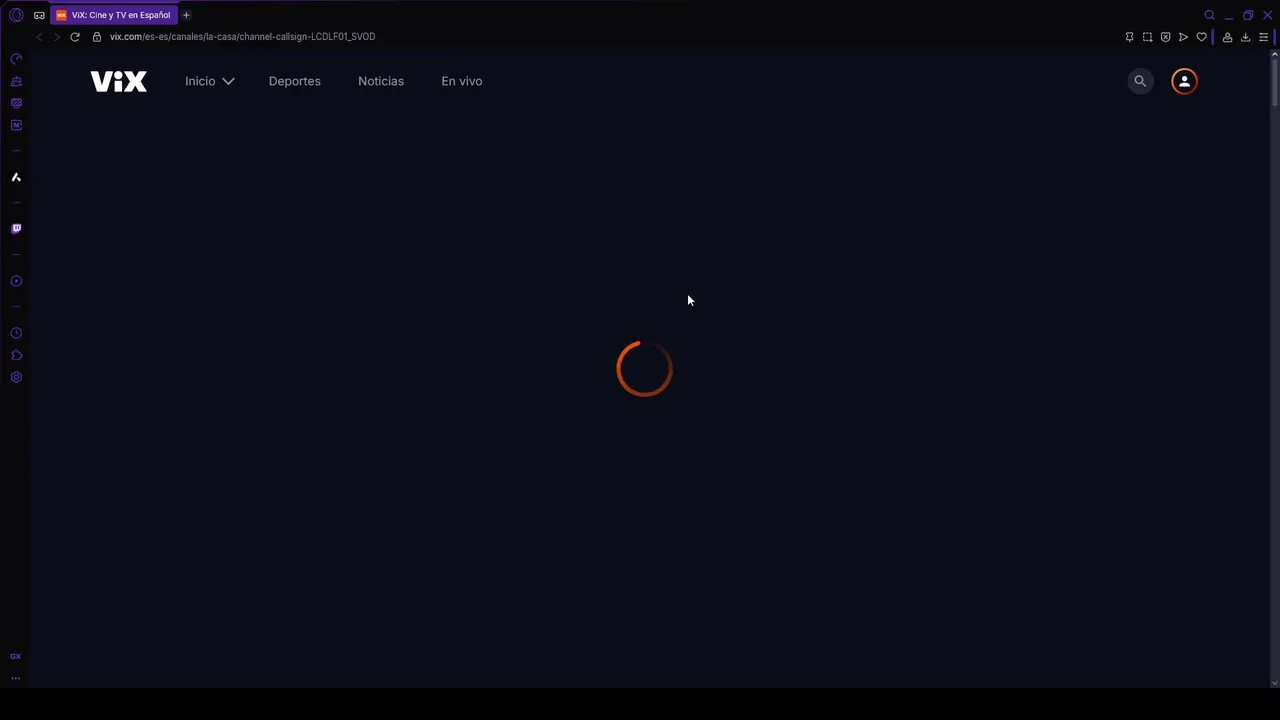Click the vix.com address bar URL
Screen dimensions: 1280x720
[242, 37]
